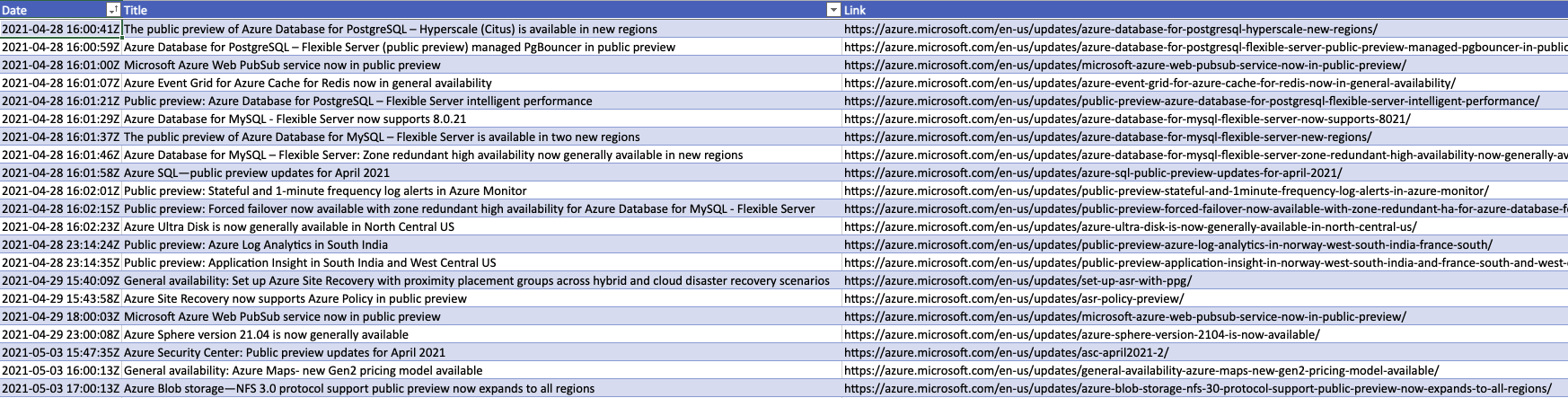Screen dimensions: 1568x398
Task: Open the azure-ultra-disk North Central US link
Action: (1130, 226)
